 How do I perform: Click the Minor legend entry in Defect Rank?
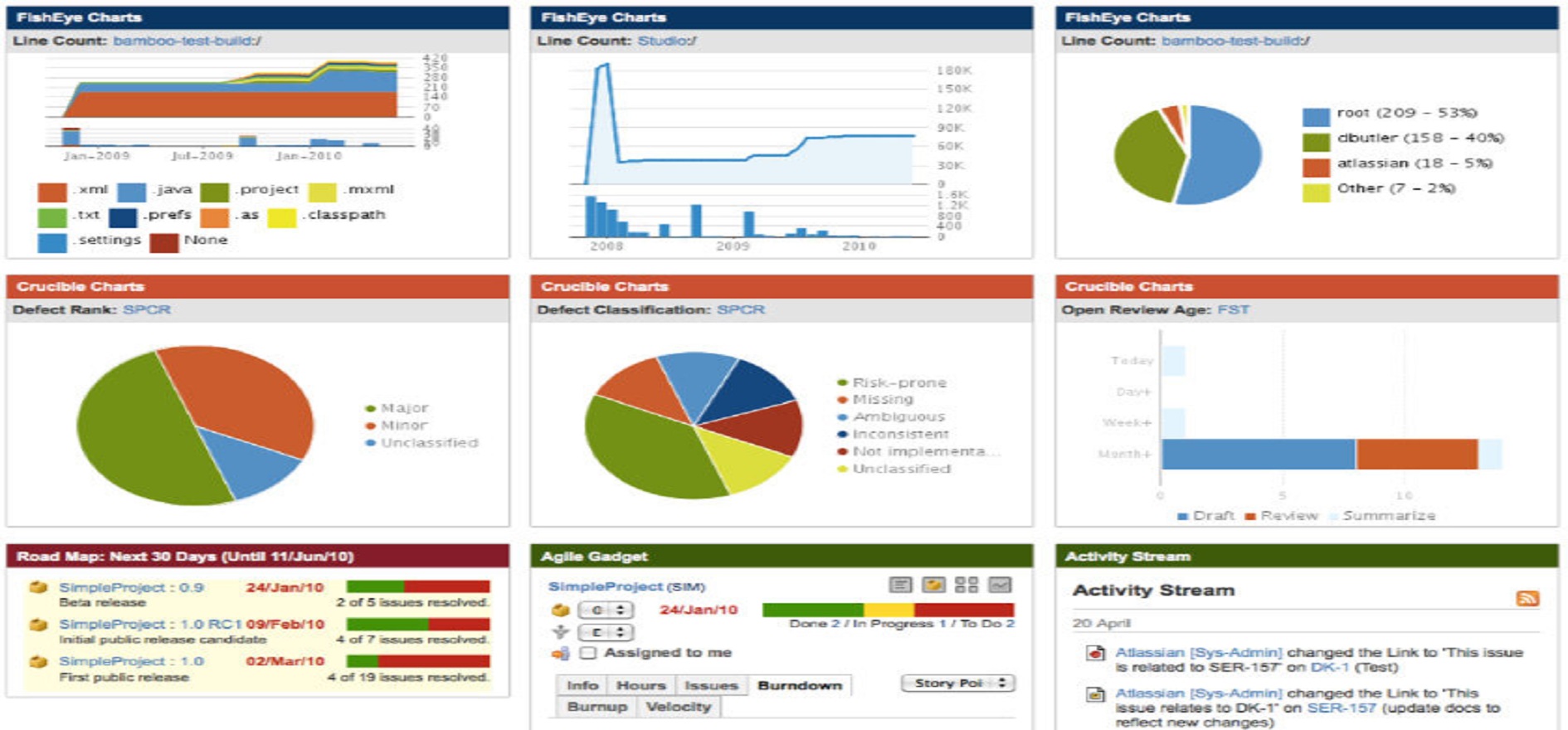(397, 426)
